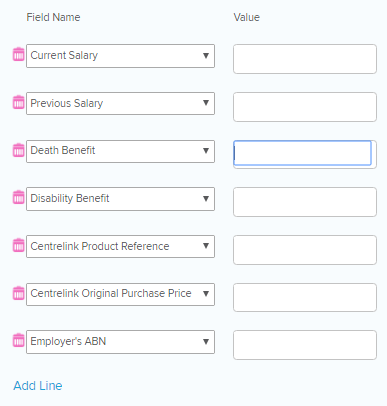This screenshot has width=387, height=406.
Task: Click Add Line link
Action: (x=38, y=386)
